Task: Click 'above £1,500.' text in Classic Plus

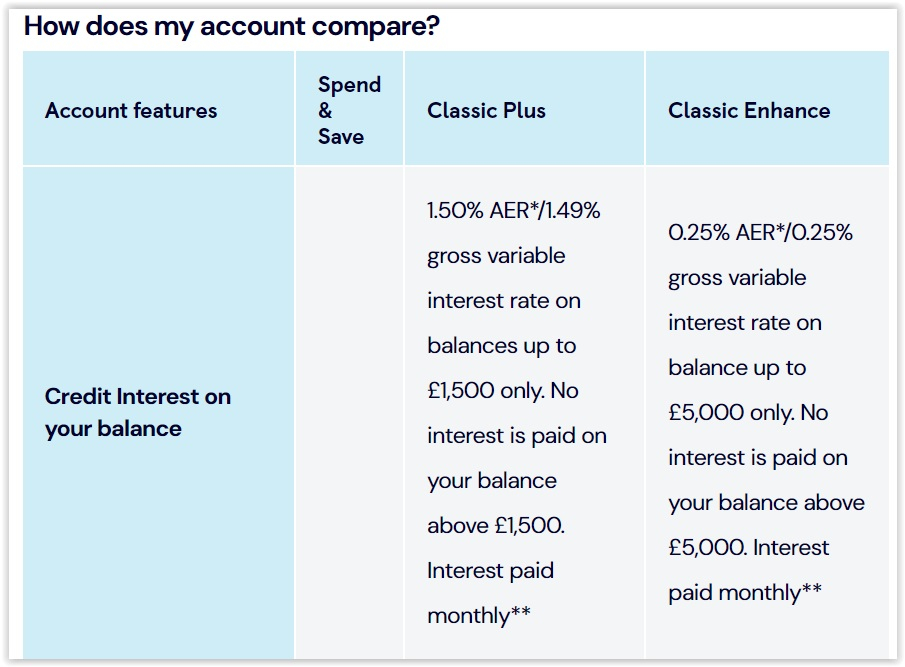Action: [496, 526]
